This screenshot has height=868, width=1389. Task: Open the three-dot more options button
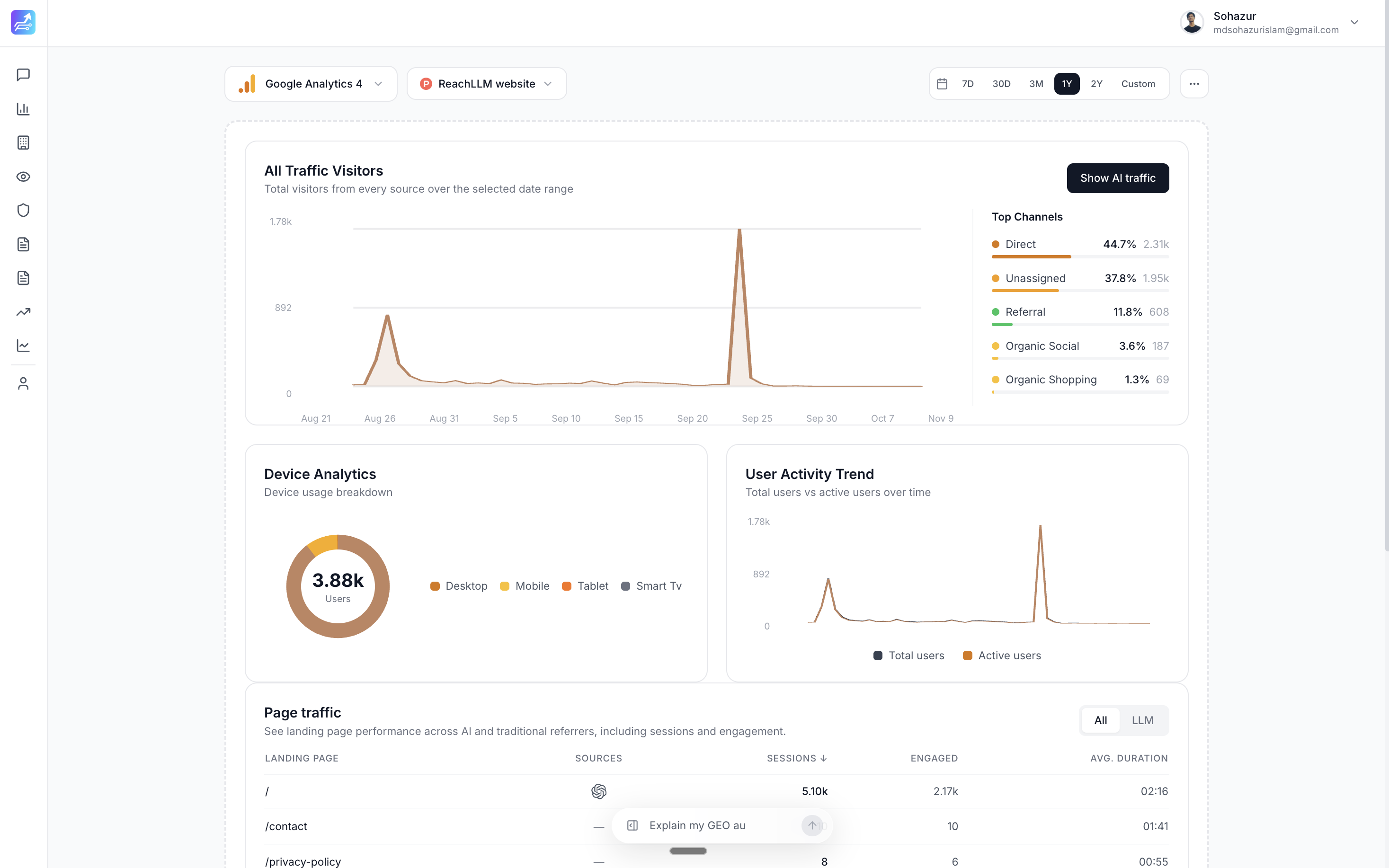point(1194,84)
